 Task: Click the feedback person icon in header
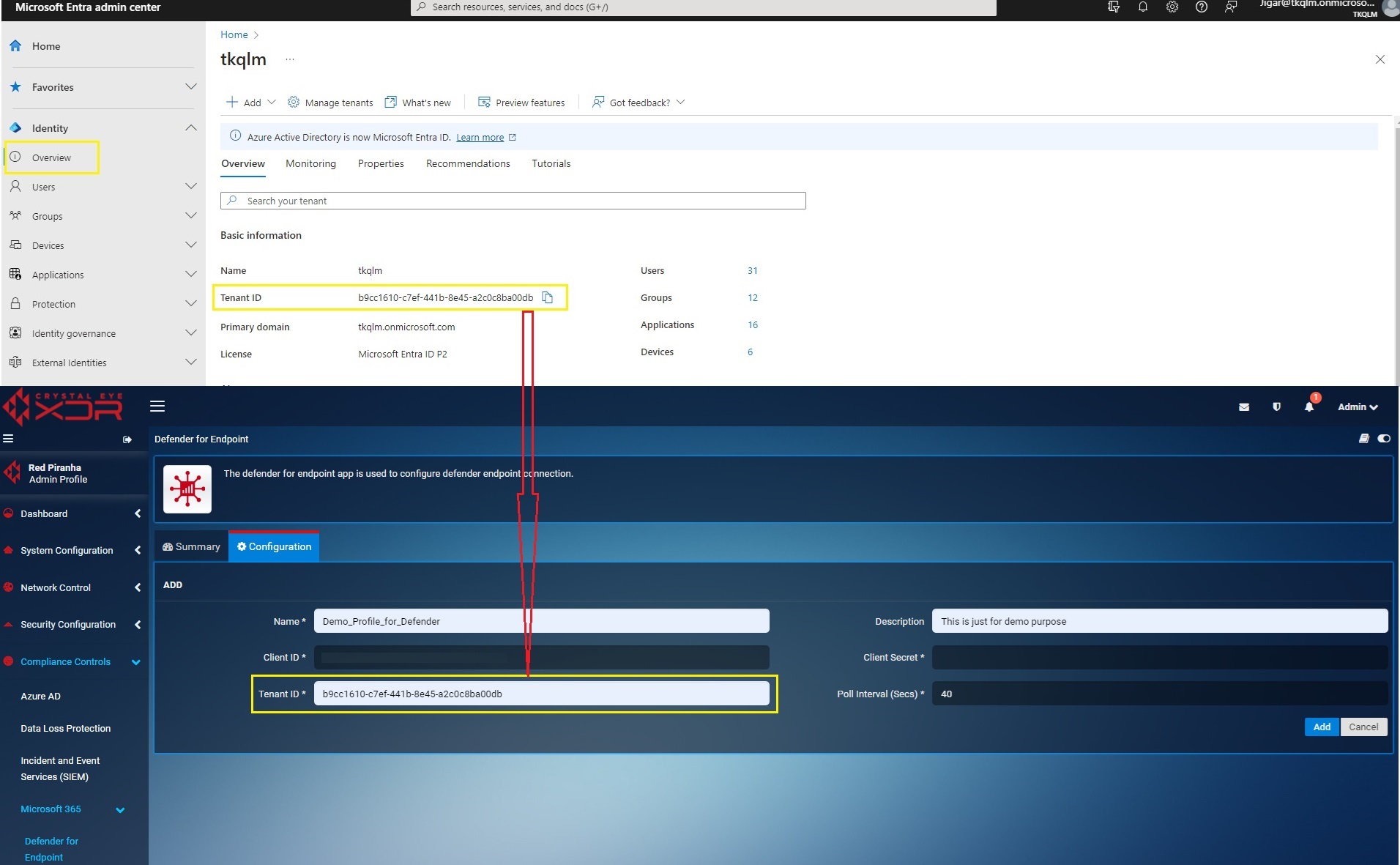[x=1231, y=7]
